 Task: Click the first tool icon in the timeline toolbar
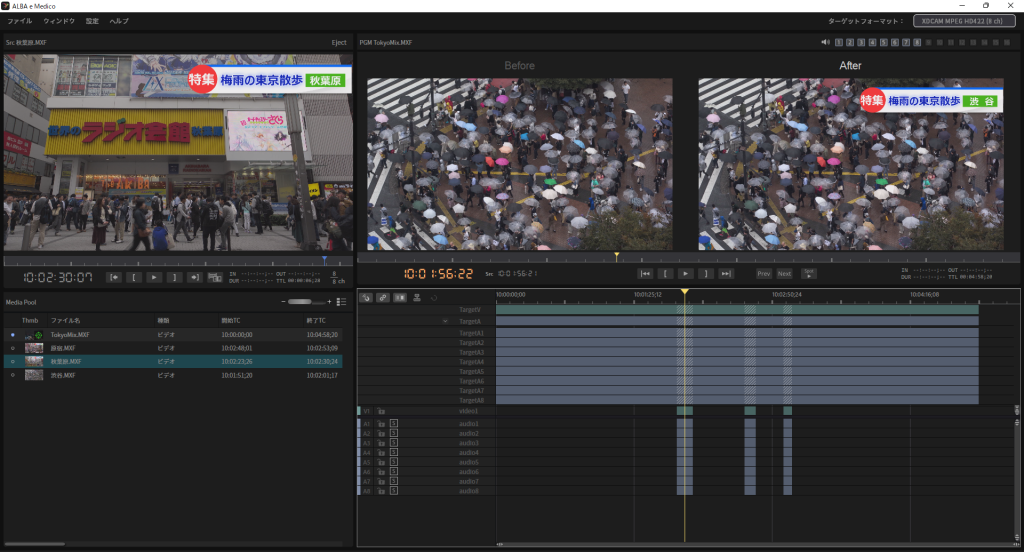[x=366, y=297]
